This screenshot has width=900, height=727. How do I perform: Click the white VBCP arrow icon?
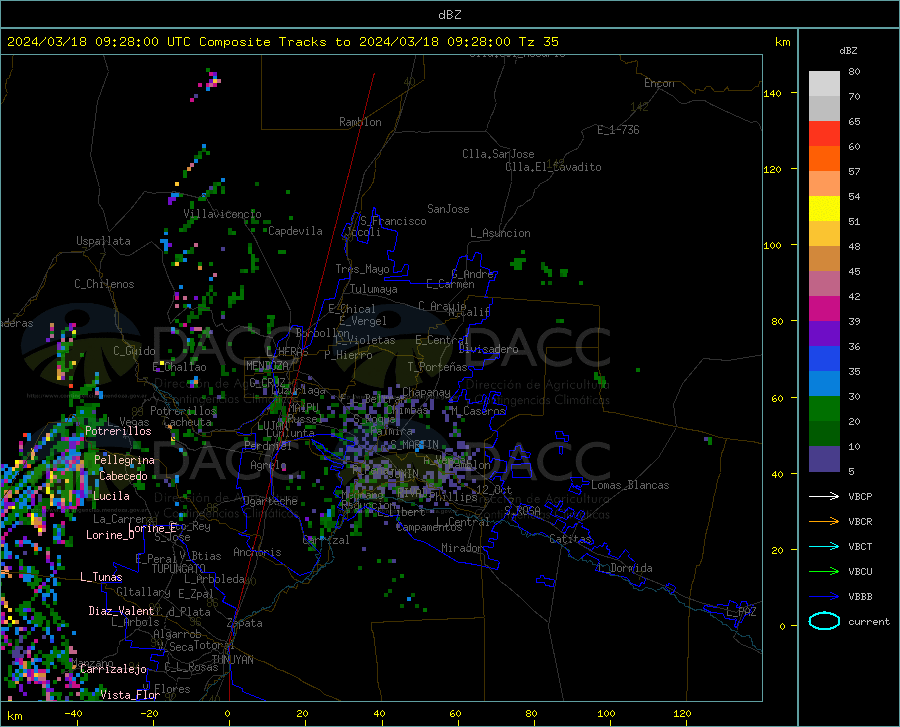point(824,496)
